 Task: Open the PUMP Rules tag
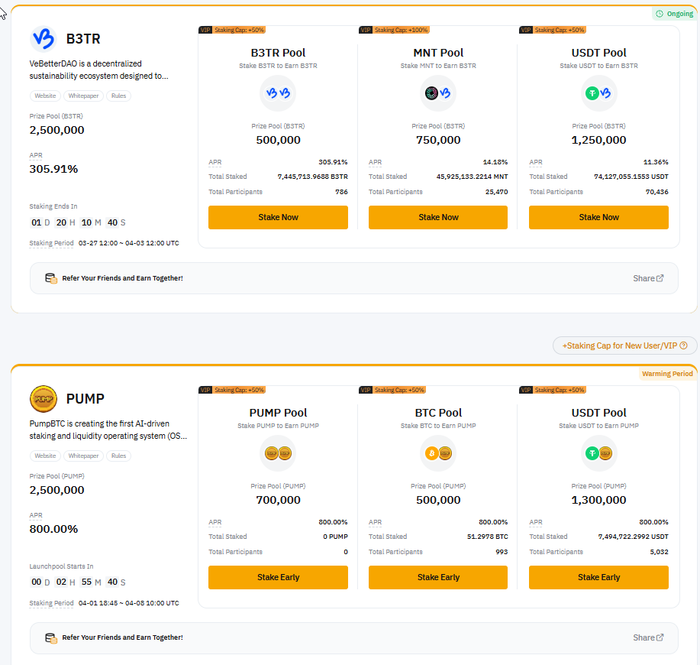click(x=120, y=455)
